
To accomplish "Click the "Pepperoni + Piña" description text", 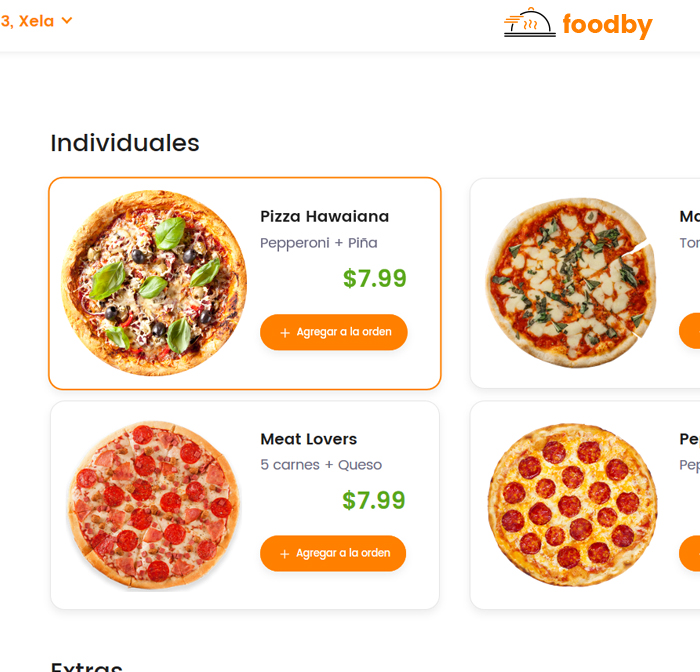I will [318, 243].
